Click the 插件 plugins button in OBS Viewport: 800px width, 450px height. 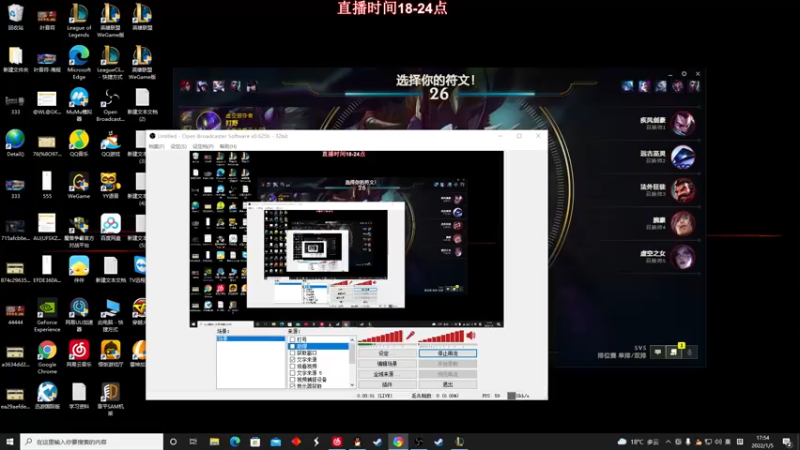point(387,385)
